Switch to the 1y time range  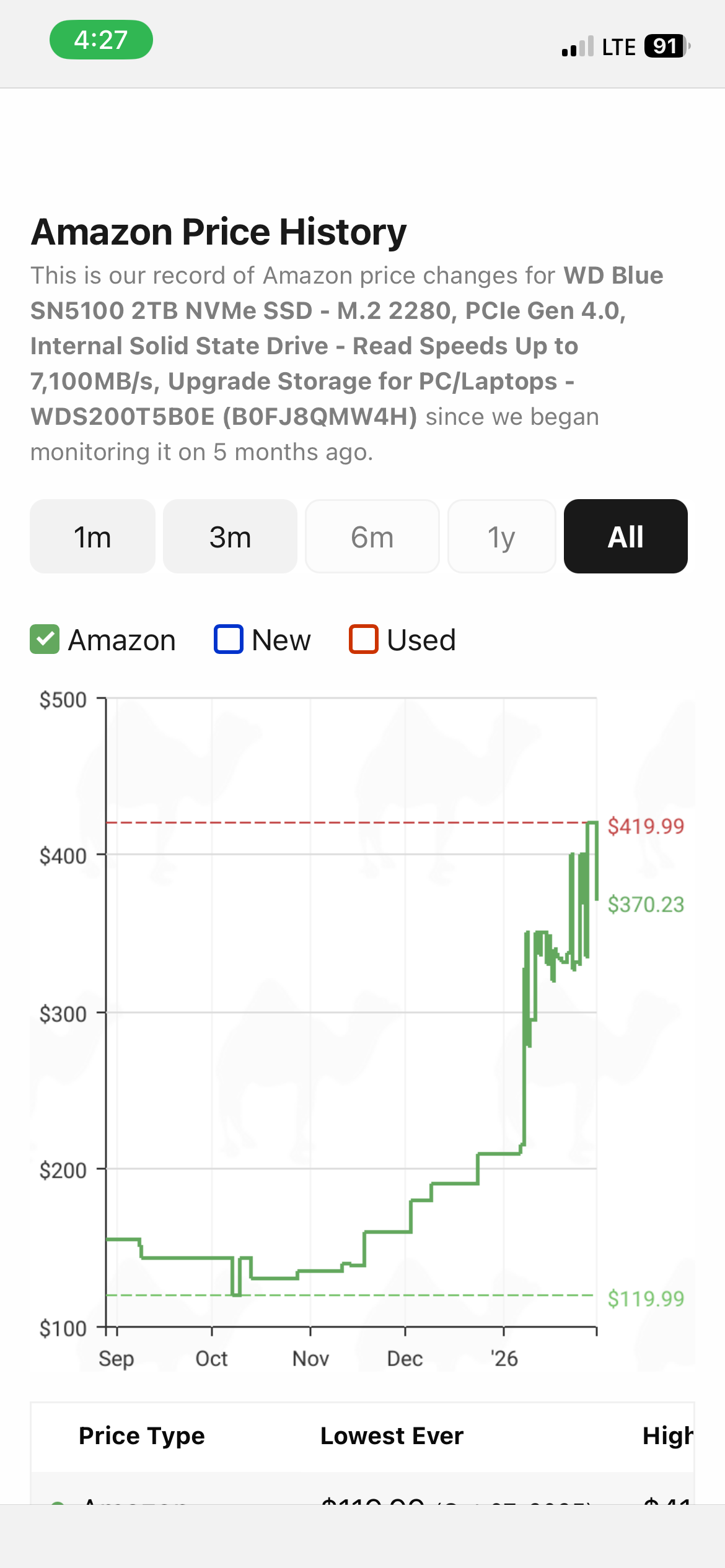(501, 536)
